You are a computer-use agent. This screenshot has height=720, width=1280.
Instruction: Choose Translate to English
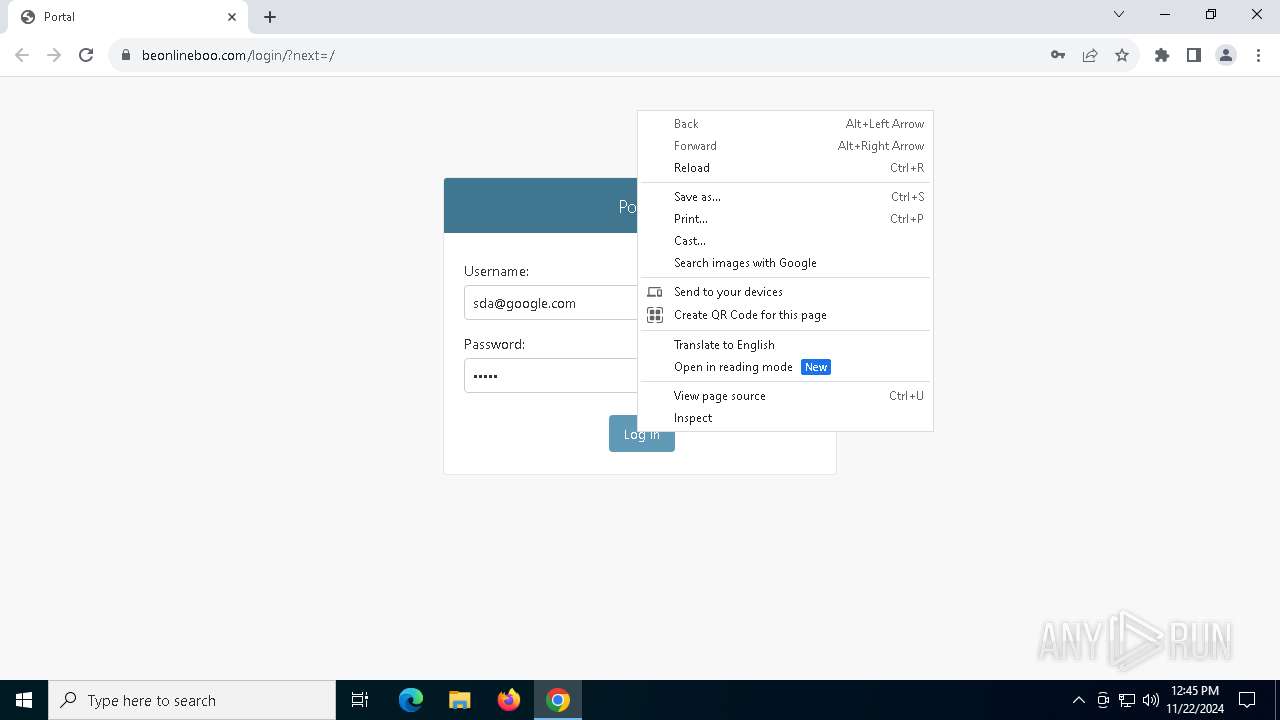[x=785, y=345]
